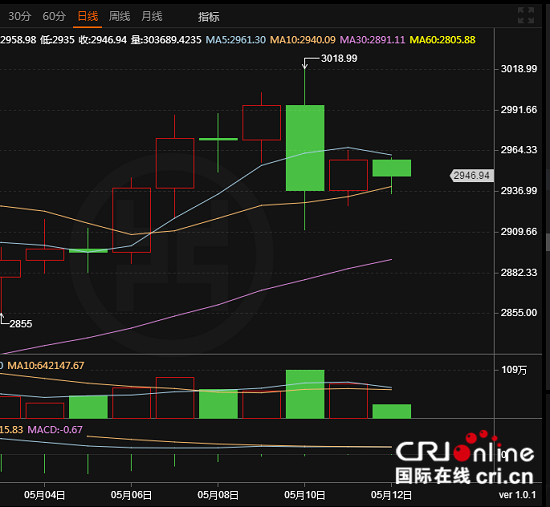Click the MA60:2805.88 legend label
This screenshot has height=507, width=550.
[x=442, y=40]
